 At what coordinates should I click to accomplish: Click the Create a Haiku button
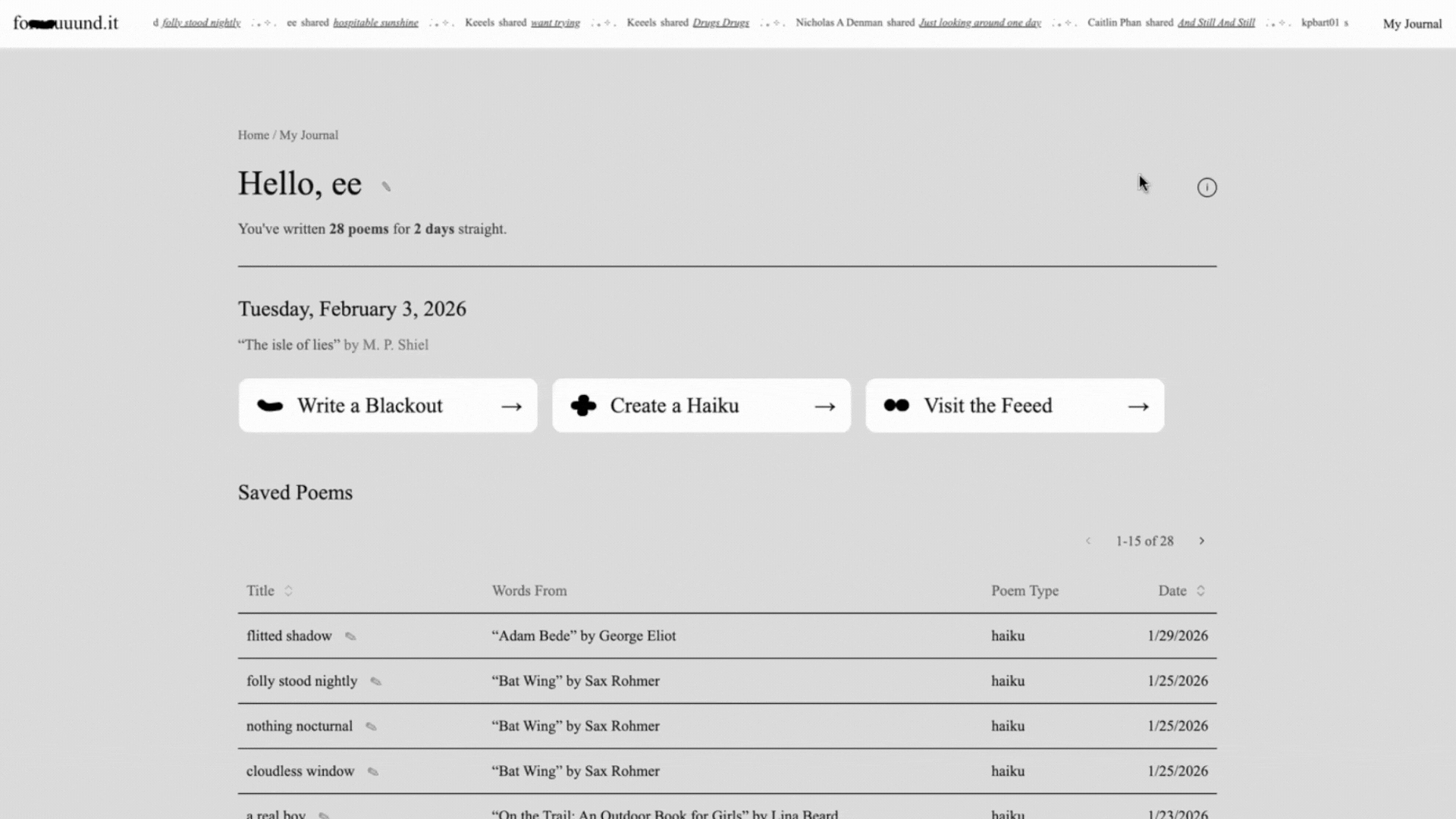tap(701, 406)
